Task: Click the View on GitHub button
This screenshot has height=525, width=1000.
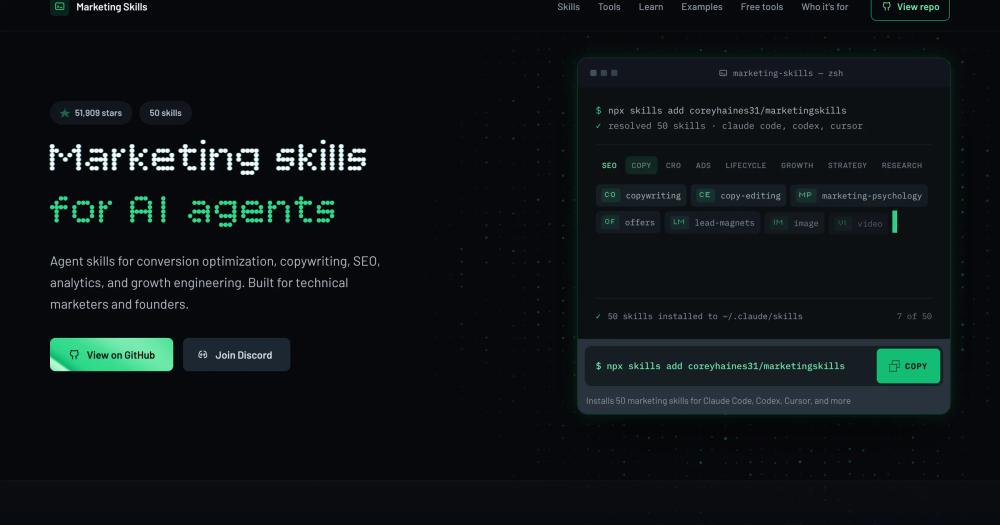Action: (x=112, y=355)
